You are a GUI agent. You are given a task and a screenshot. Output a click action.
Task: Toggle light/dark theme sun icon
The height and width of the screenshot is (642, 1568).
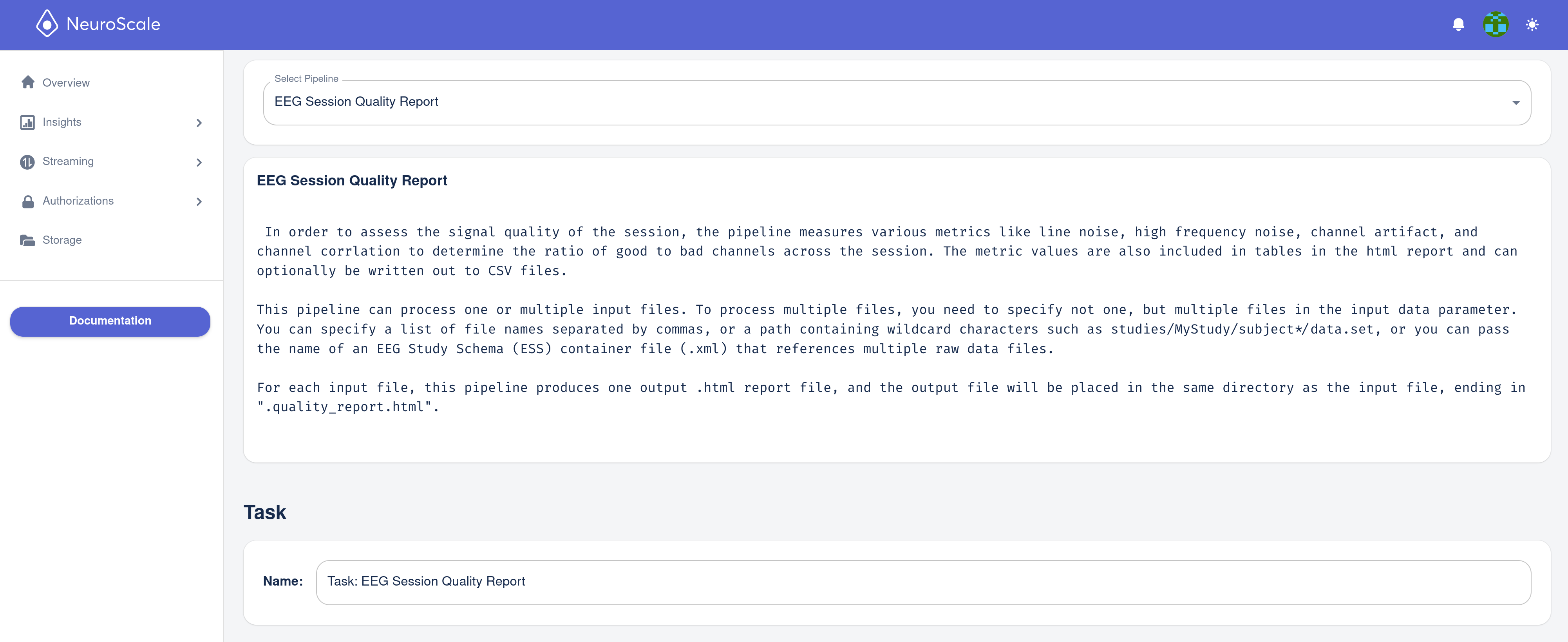(1532, 24)
